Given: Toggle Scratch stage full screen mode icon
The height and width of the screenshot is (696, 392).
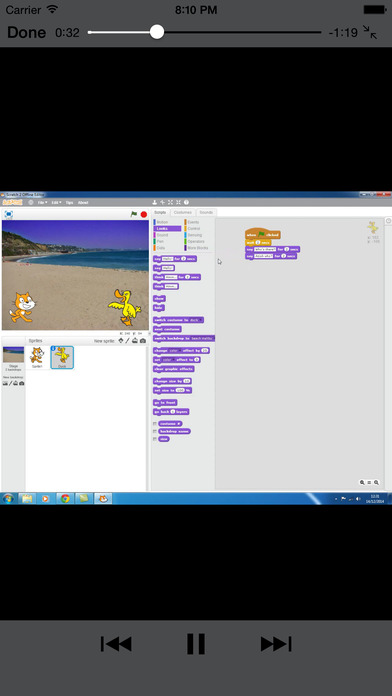Looking at the screenshot, I should [x=8, y=214].
